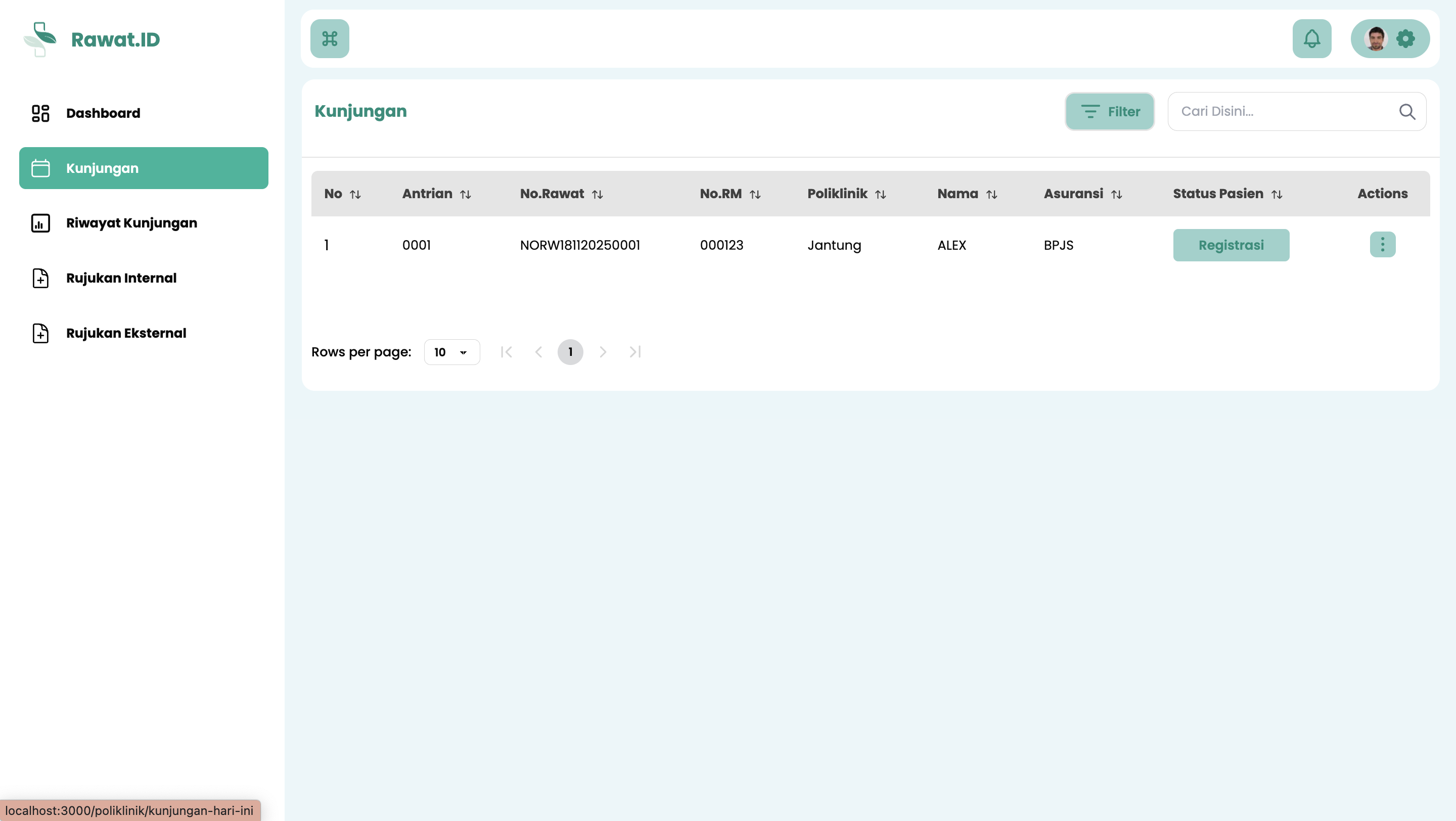The height and width of the screenshot is (821, 1456).
Task: Open the notifications bell
Action: point(1311,38)
